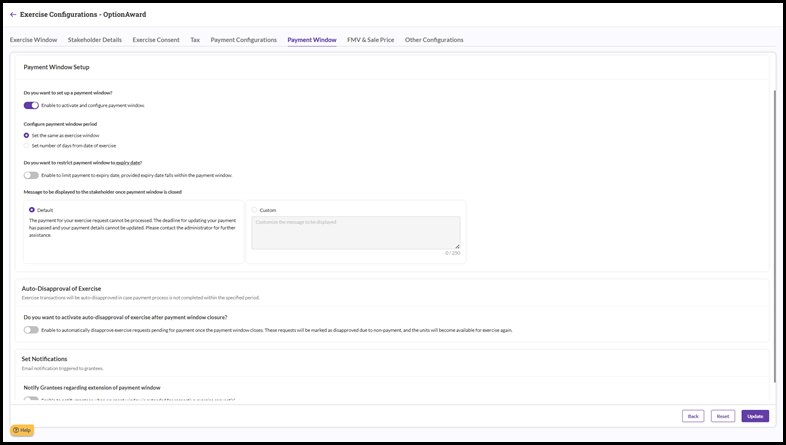This screenshot has width=786, height=445.
Task: Select the Payment Window tab
Action: (x=312, y=40)
